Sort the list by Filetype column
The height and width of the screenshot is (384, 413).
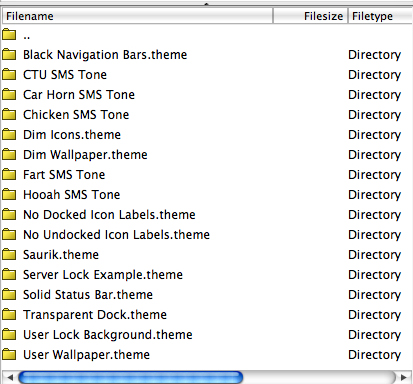pos(380,16)
